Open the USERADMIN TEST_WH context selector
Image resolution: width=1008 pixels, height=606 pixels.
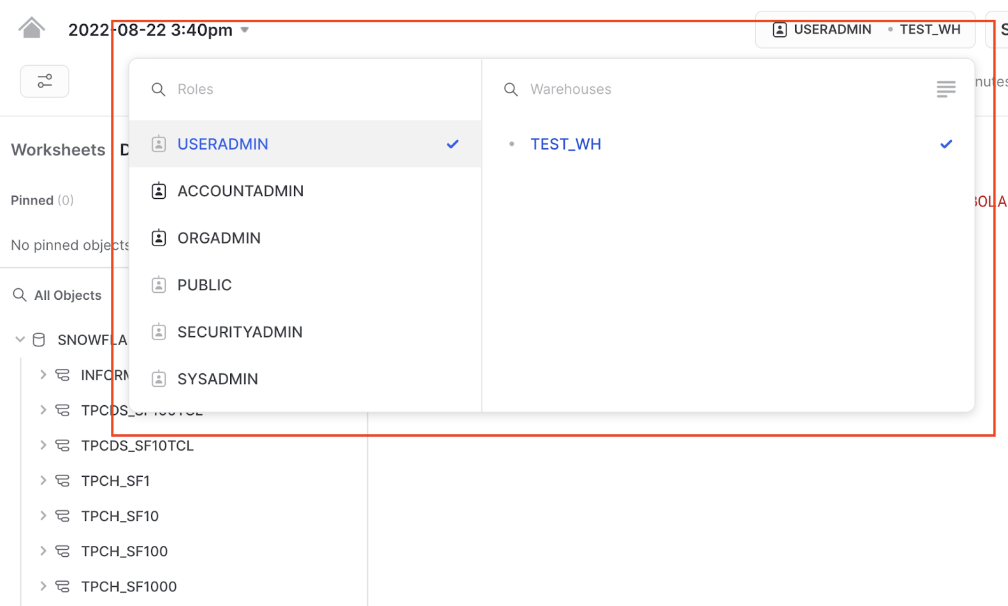click(x=865, y=30)
